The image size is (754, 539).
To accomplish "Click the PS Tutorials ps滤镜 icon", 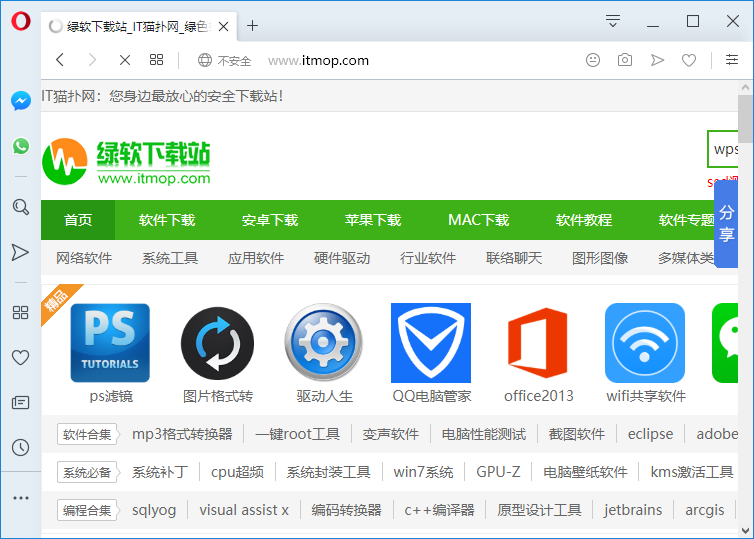I will tap(110, 343).
